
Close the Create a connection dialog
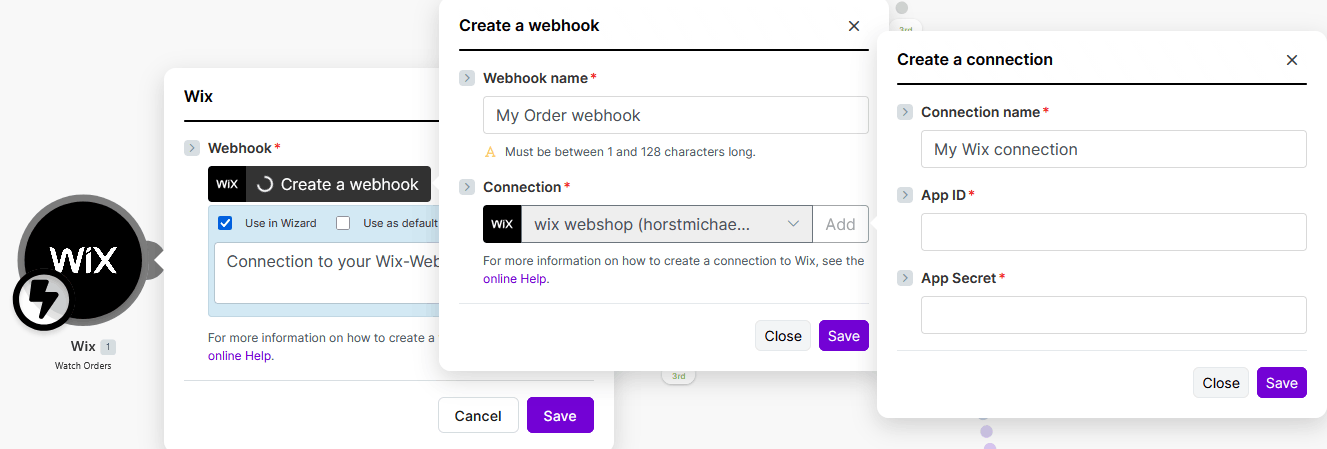[x=1292, y=60]
